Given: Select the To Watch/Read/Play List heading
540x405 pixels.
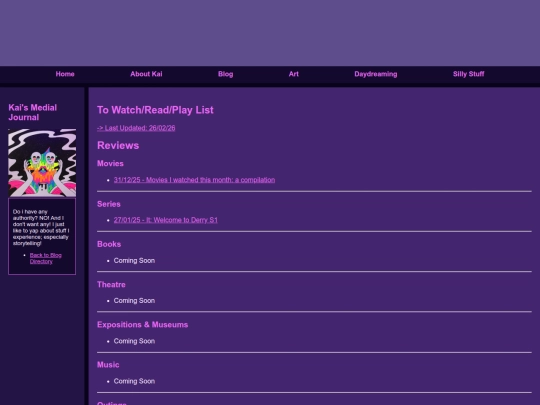Looking at the screenshot, I should click(x=155, y=110).
